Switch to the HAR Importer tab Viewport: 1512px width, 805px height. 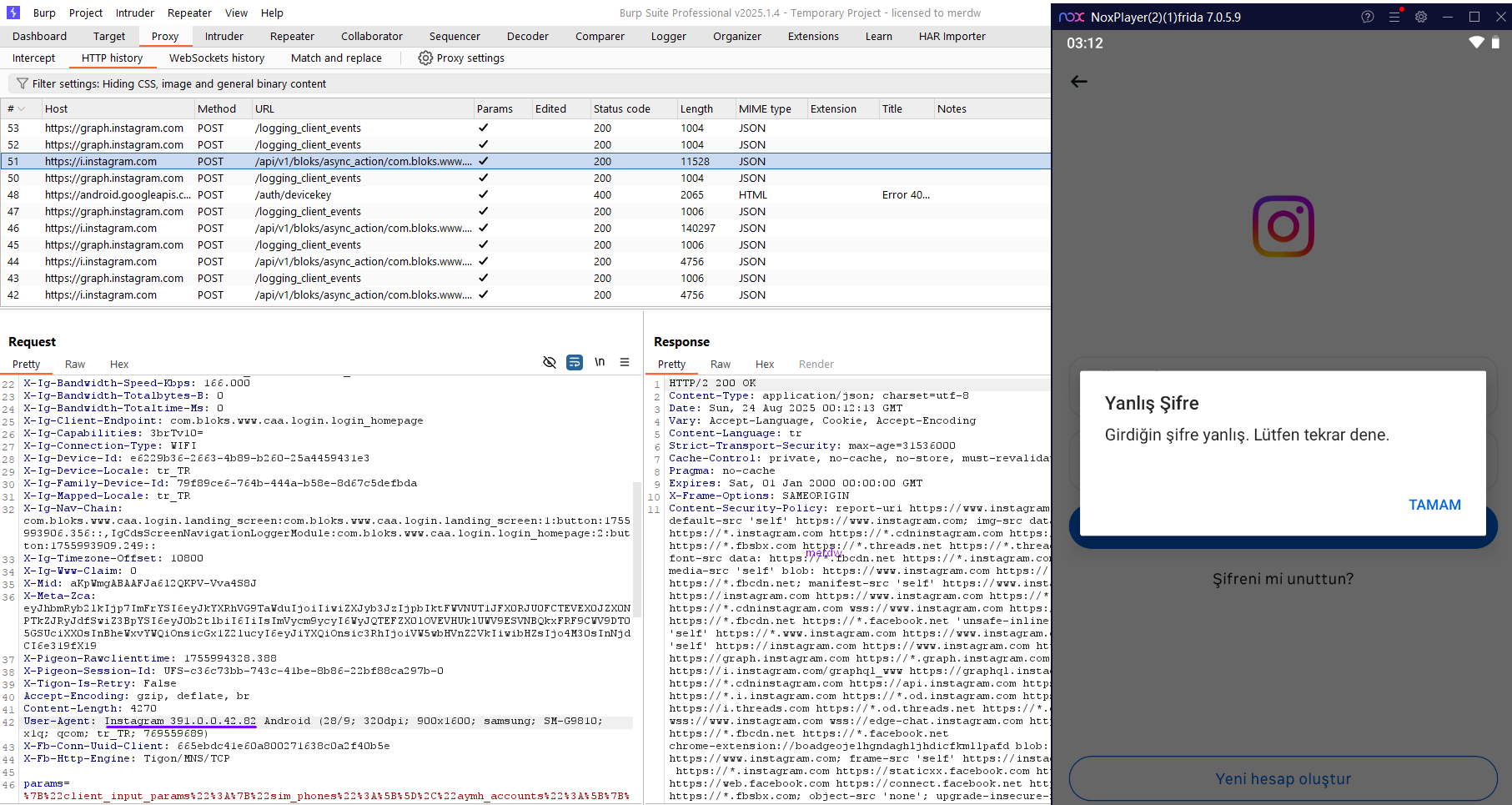click(x=952, y=36)
